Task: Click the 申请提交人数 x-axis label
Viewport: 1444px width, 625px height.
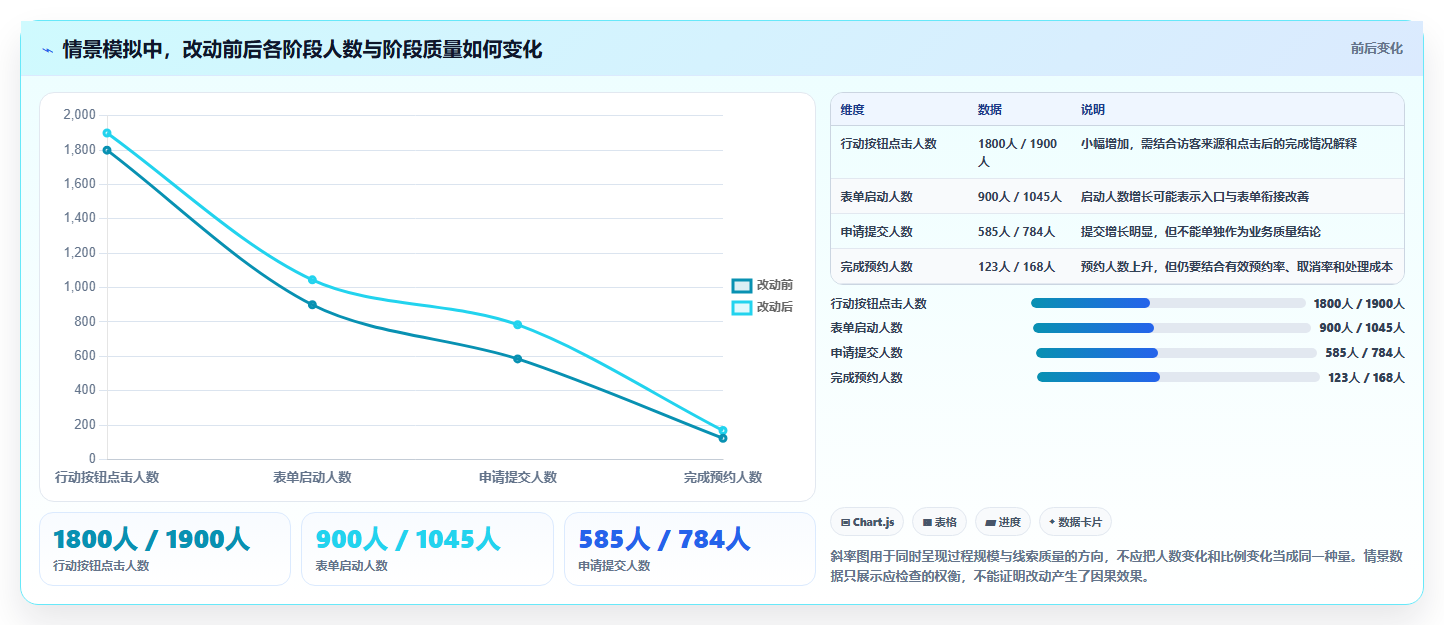Action: 517,478
